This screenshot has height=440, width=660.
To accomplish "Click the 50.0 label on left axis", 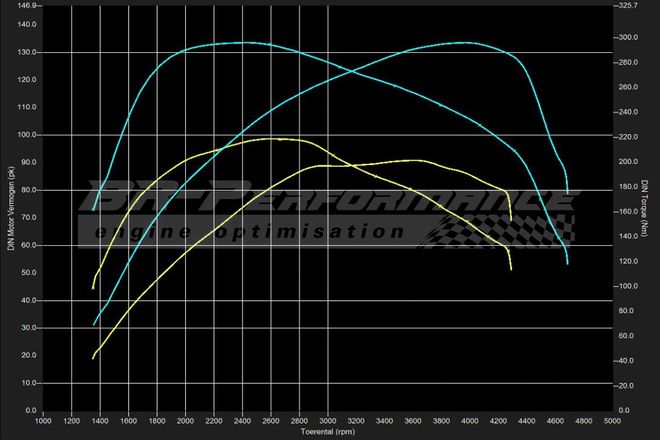I will pyautogui.click(x=28, y=273).
